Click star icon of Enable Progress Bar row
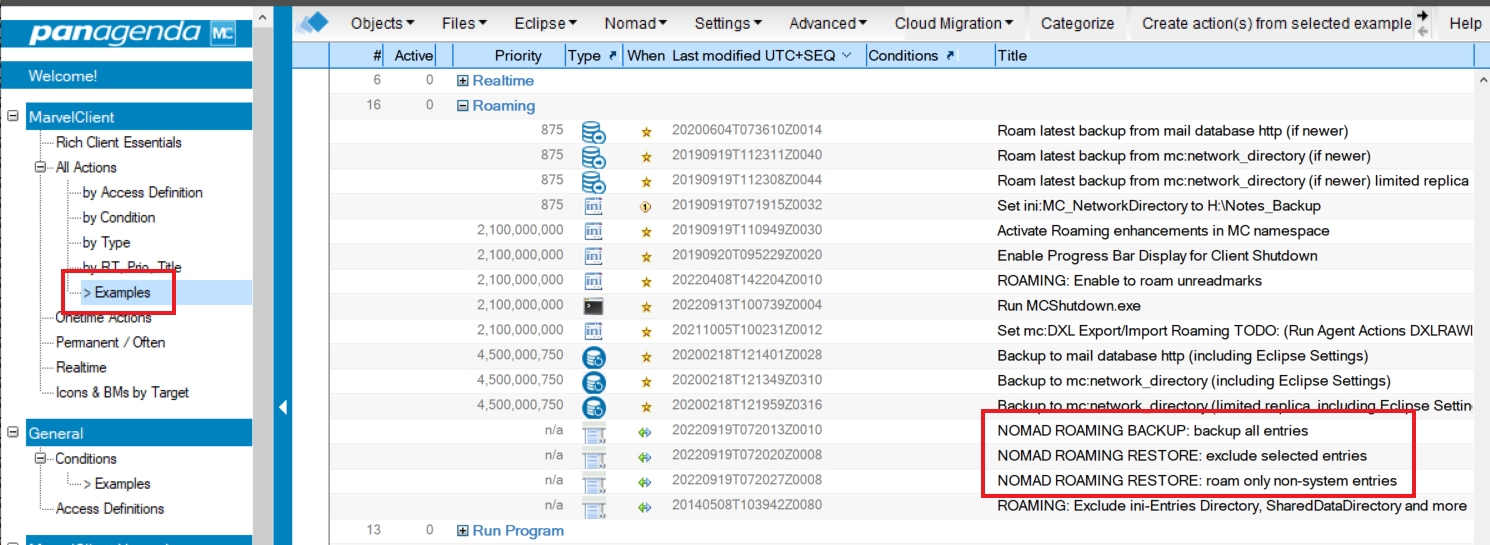 coord(646,256)
